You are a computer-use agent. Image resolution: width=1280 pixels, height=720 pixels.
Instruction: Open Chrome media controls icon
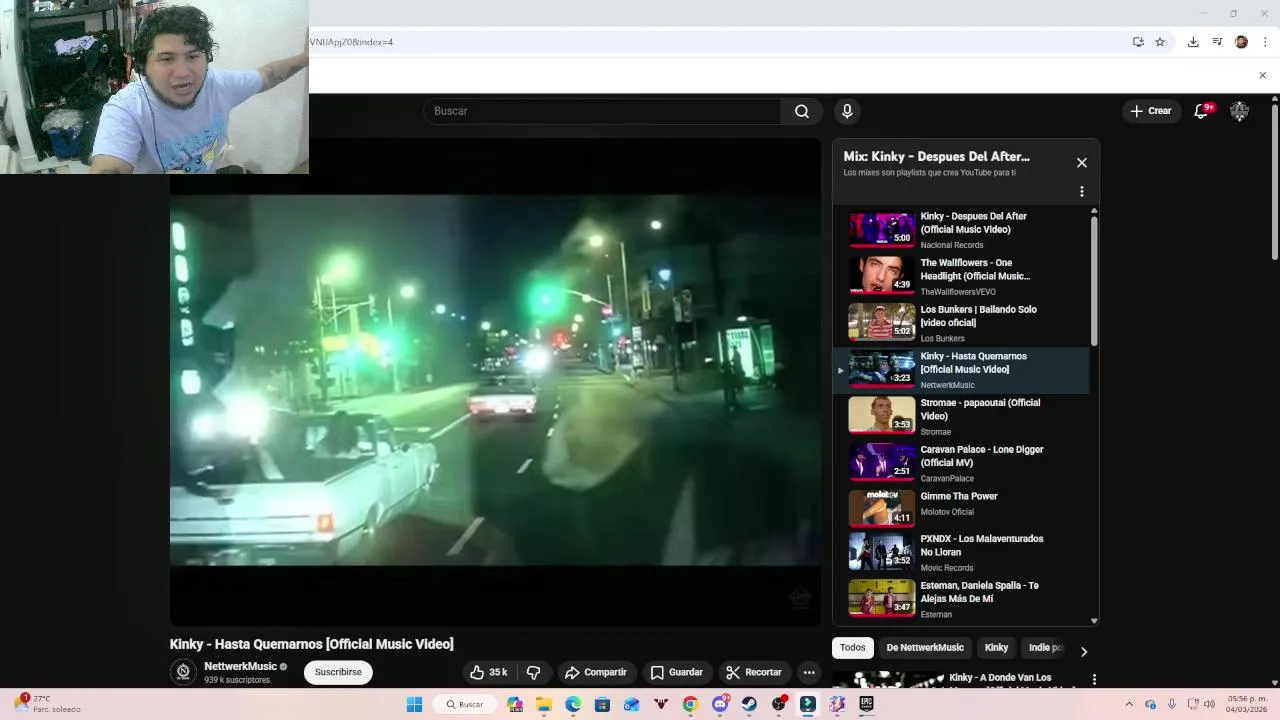pyautogui.click(x=1217, y=42)
